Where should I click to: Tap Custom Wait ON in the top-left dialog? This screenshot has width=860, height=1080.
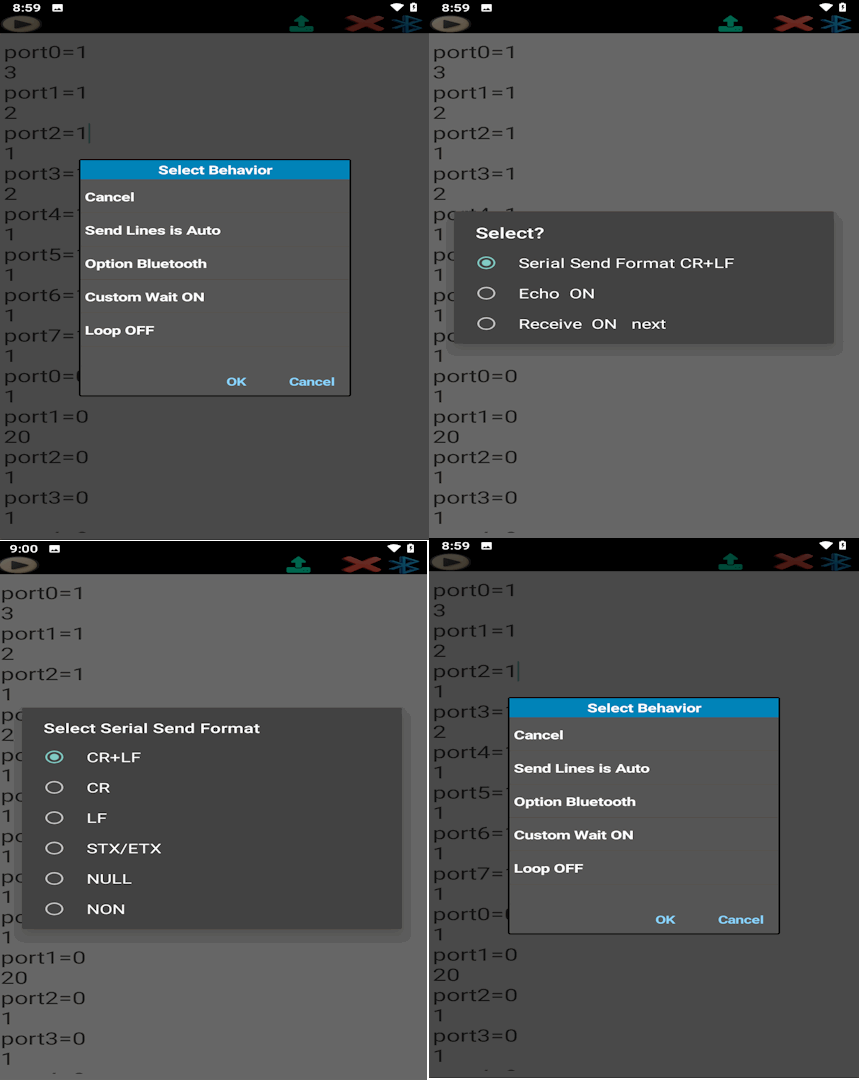[x=145, y=297]
